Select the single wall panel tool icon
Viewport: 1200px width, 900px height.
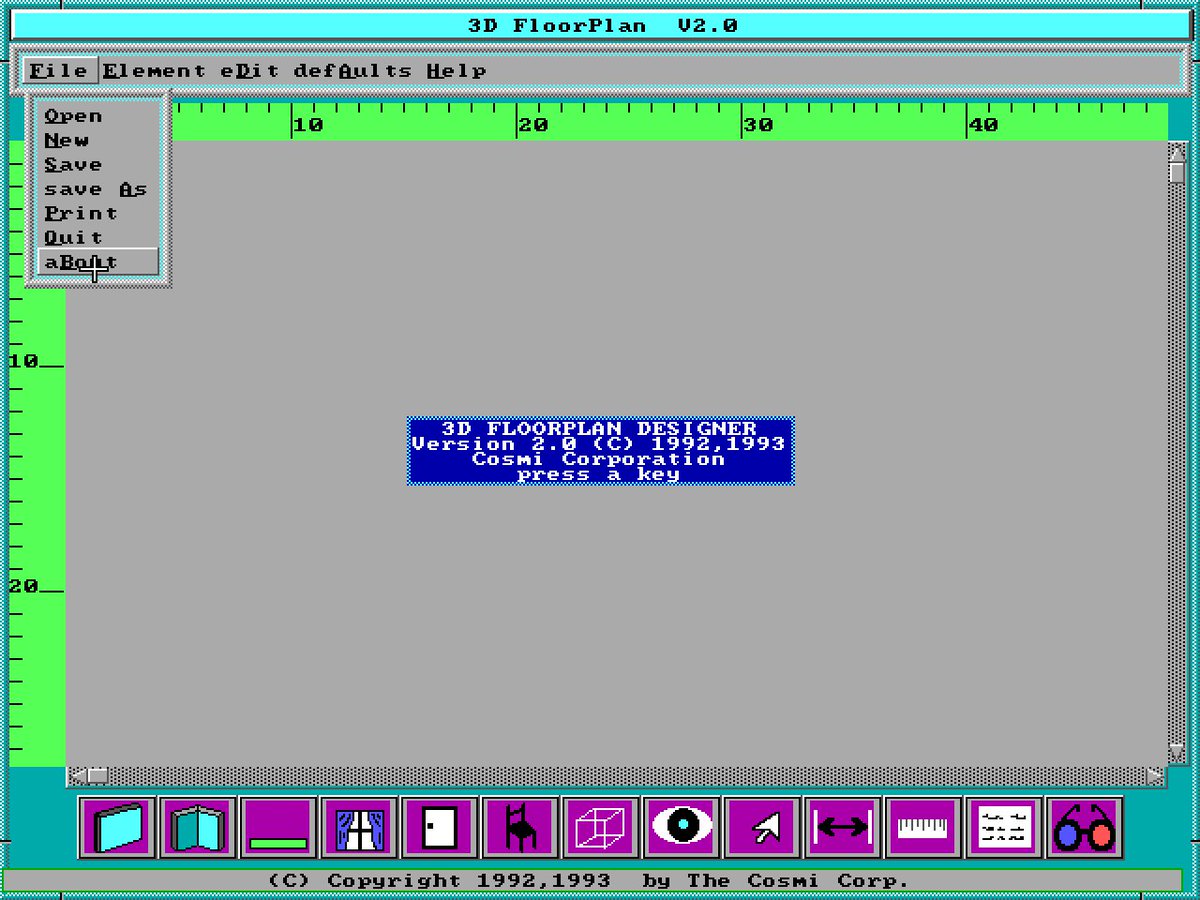pyautogui.click(x=118, y=828)
